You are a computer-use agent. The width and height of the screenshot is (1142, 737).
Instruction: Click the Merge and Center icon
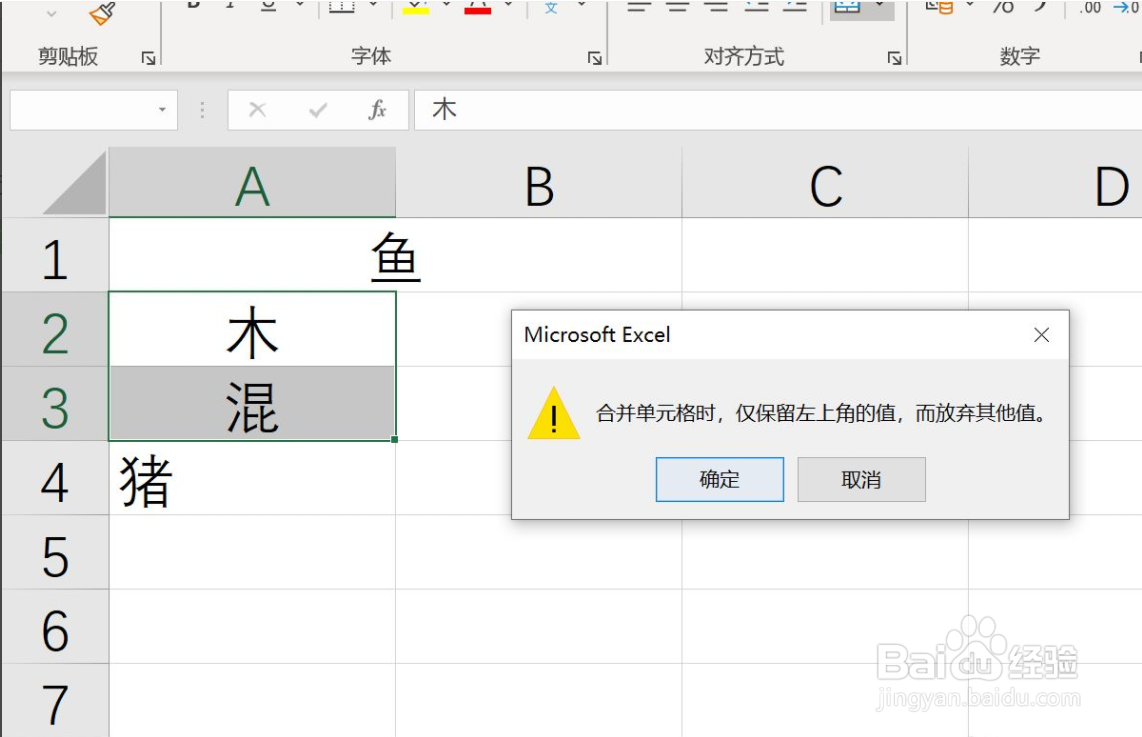tap(846, 8)
